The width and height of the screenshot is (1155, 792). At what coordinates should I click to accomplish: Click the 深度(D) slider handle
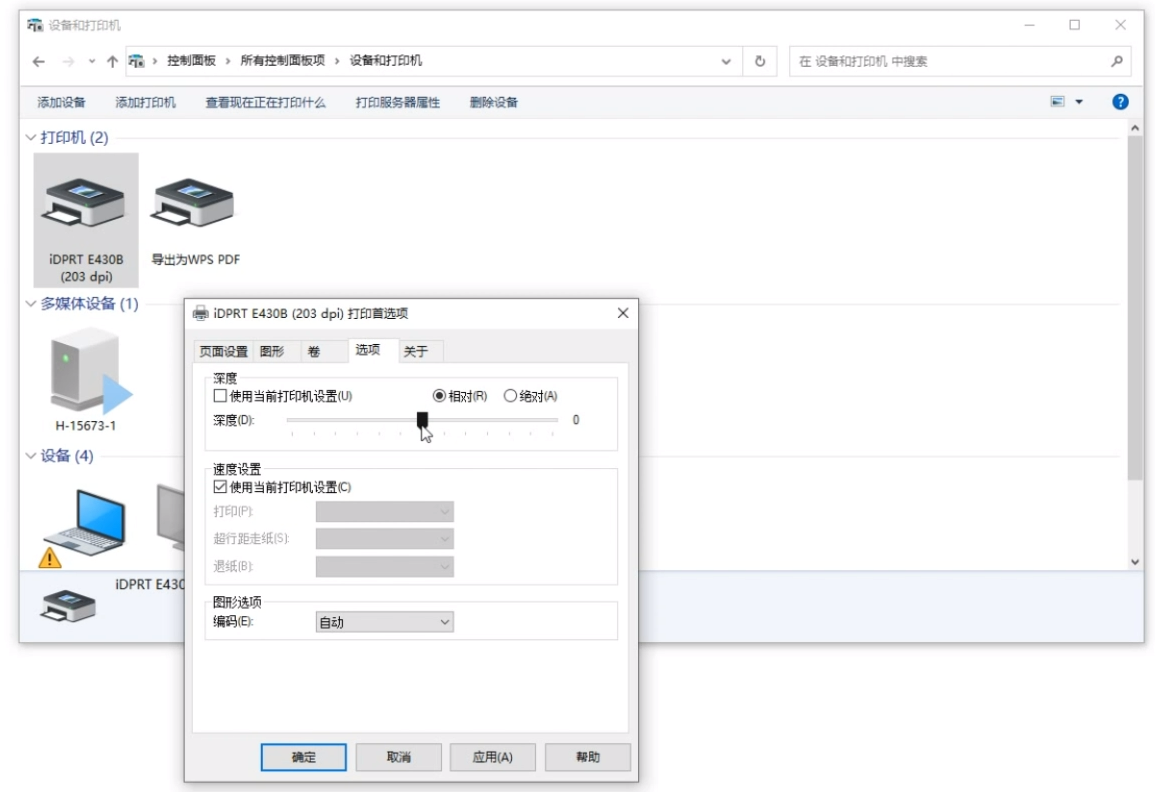click(x=422, y=420)
